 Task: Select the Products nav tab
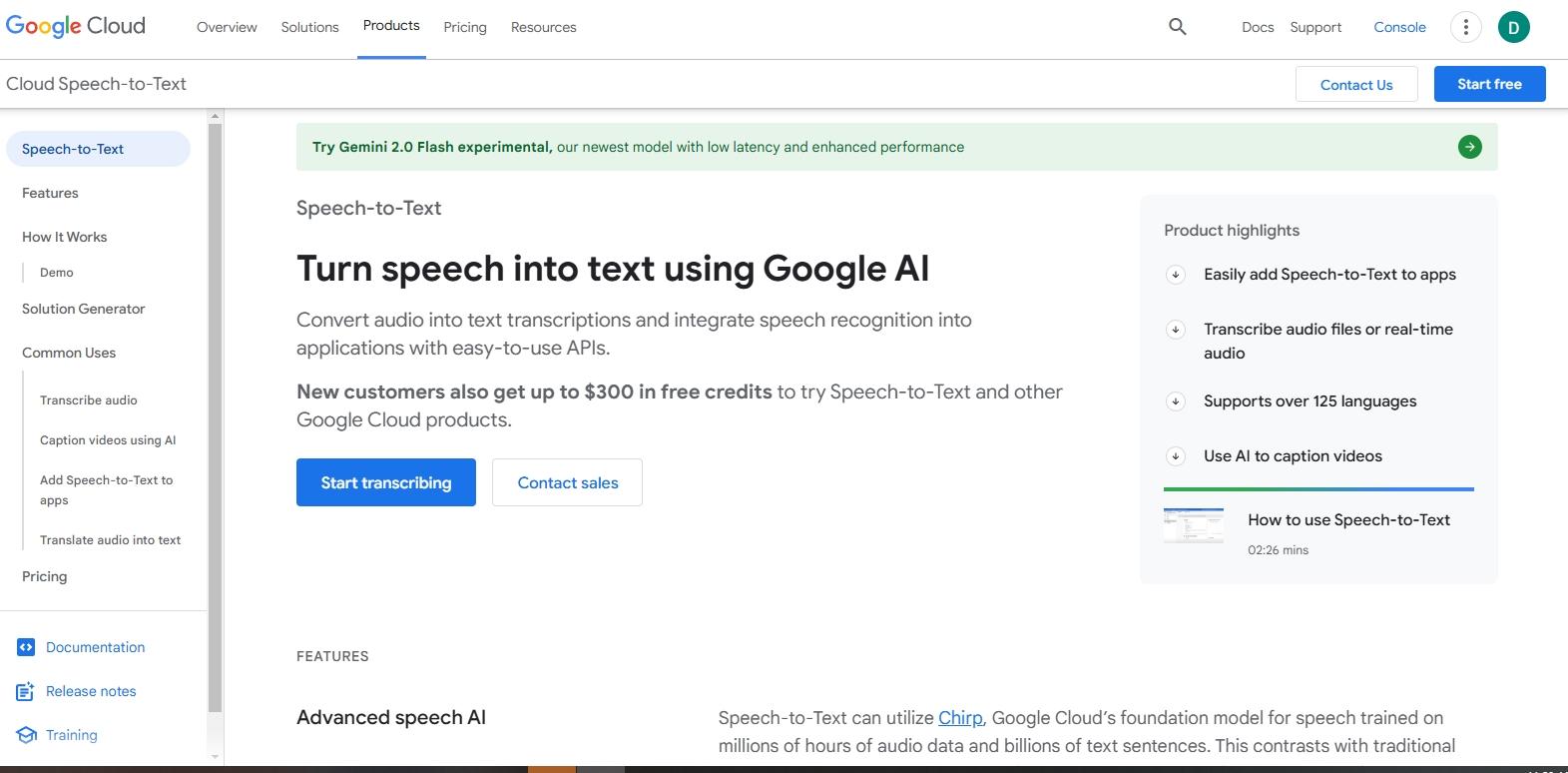391,26
